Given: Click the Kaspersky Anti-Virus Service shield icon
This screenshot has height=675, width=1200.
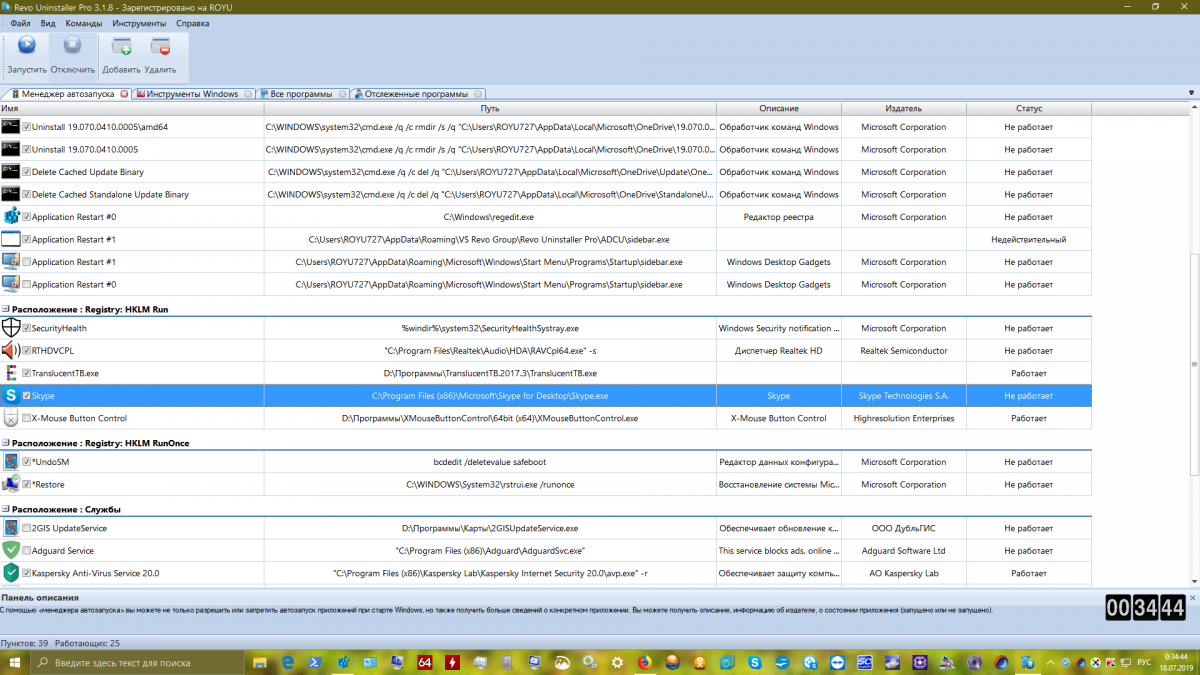Looking at the screenshot, I should (11, 573).
